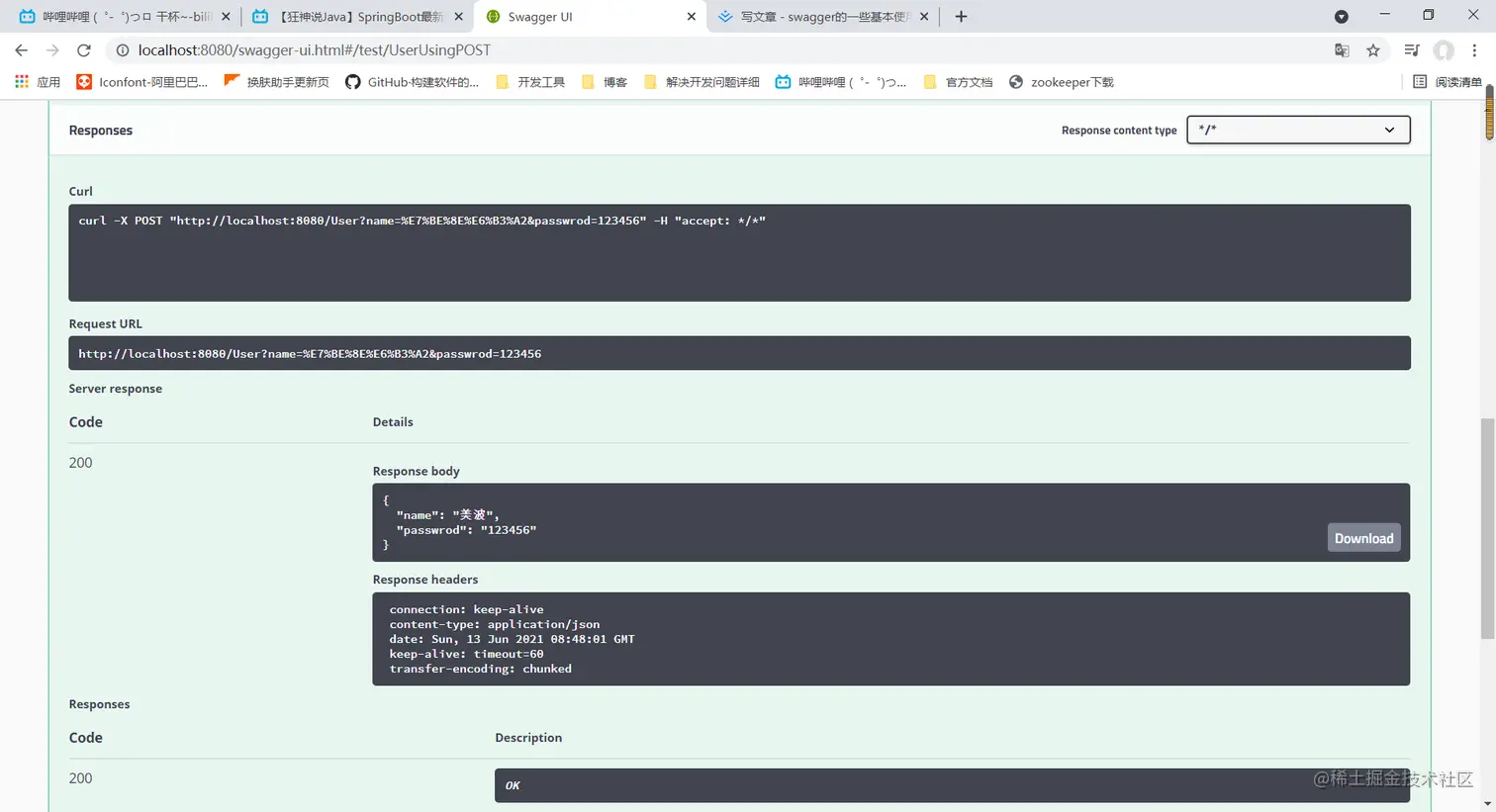The height and width of the screenshot is (812, 1496).
Task: Click the date header line
Action: [x=512, y=639]
